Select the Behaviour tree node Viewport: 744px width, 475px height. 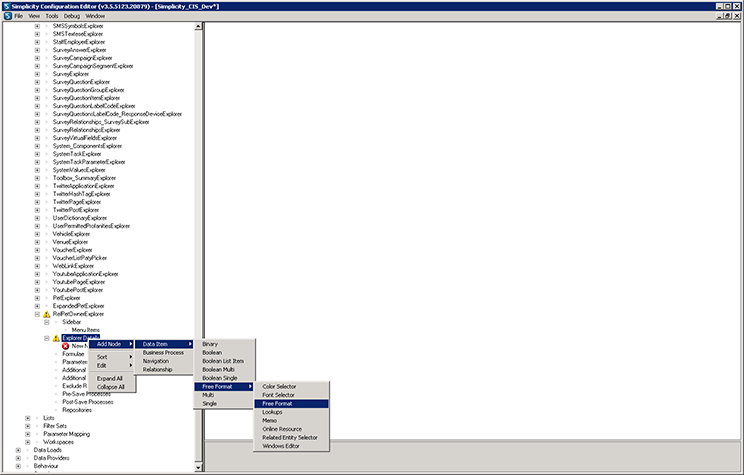46,466
